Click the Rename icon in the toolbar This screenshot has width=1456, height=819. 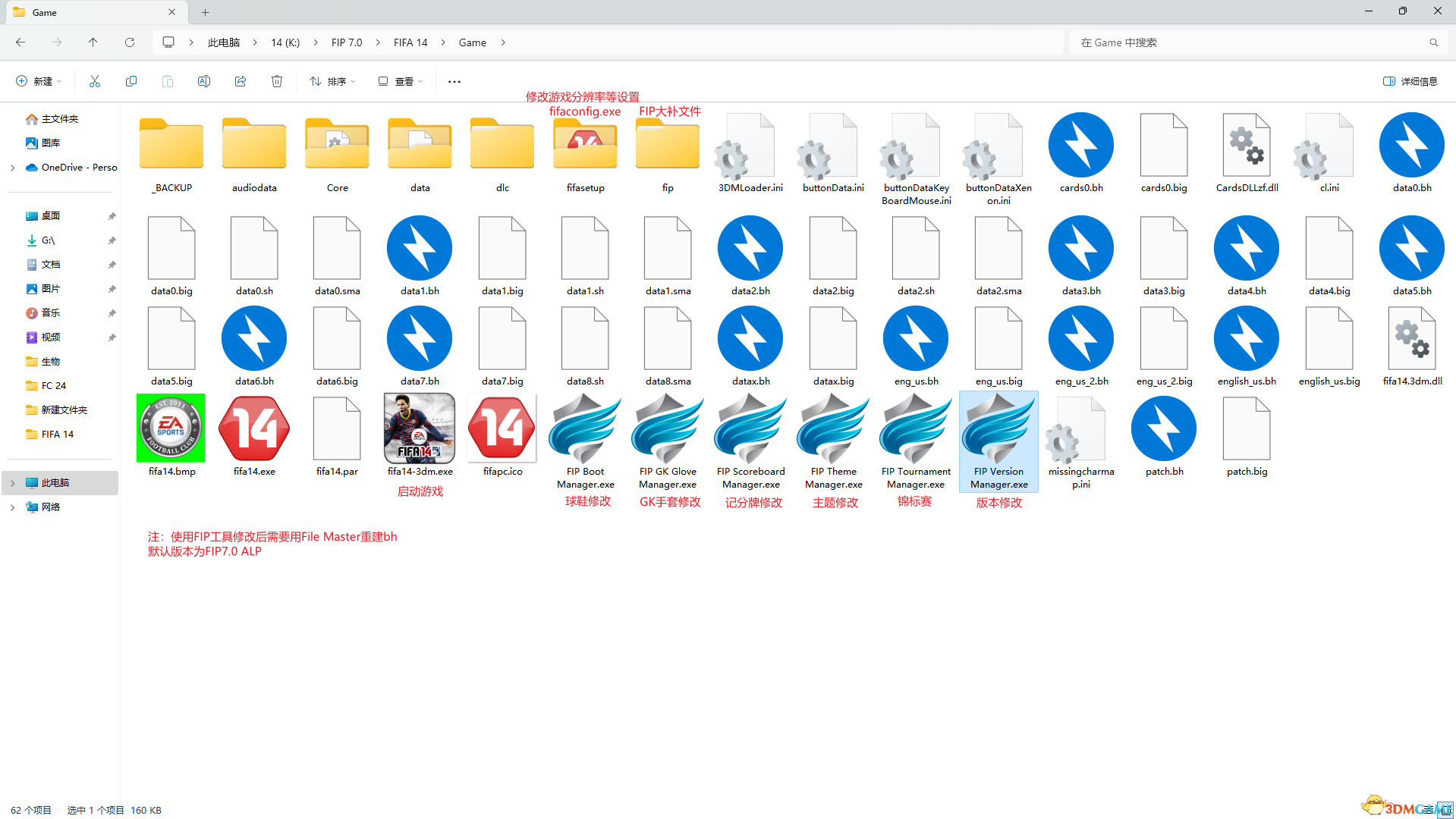[x=203, y=81]
